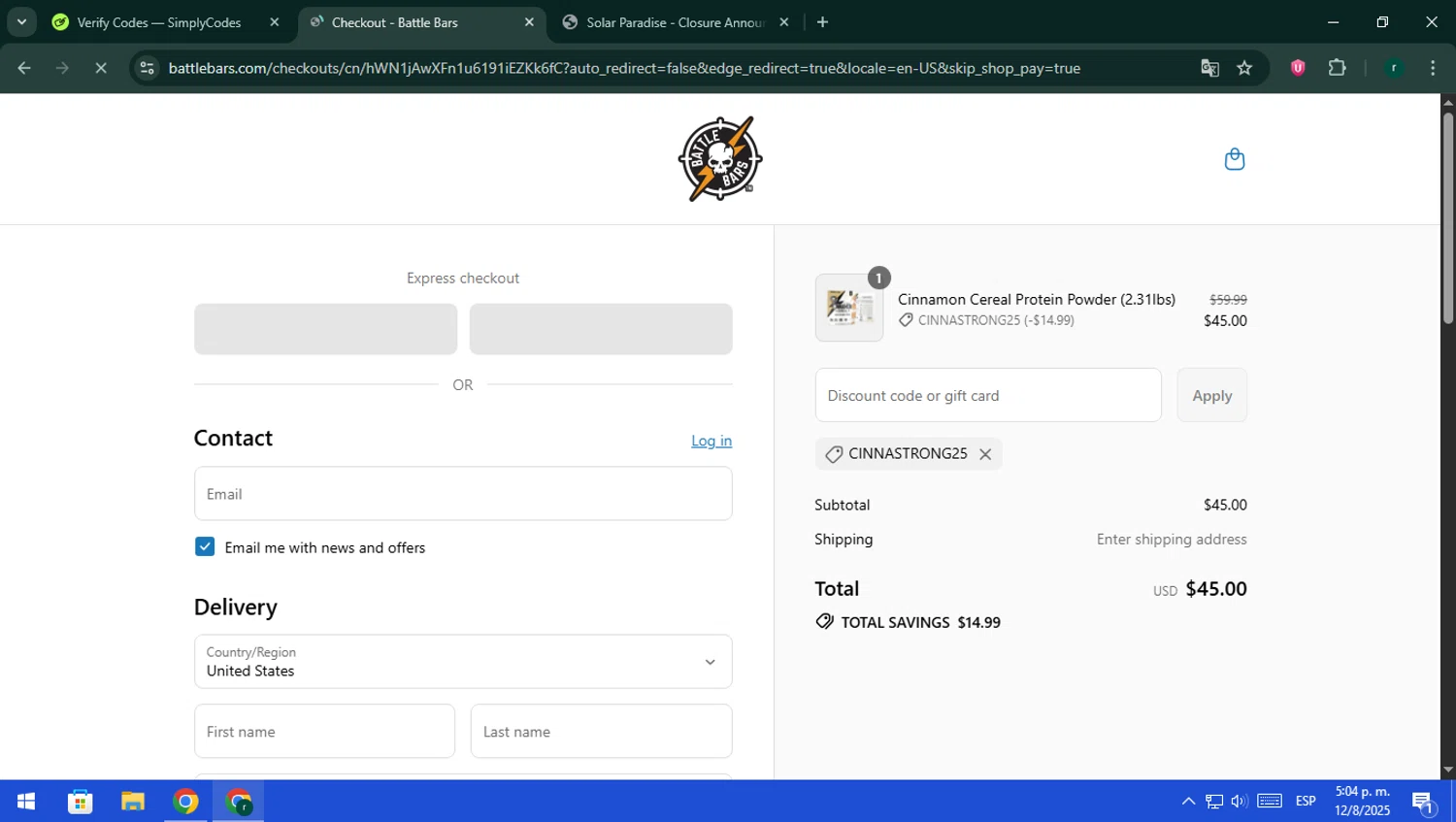Open Microsoft Store from the taskbar
1456x822 pixels.
point(80,802)
